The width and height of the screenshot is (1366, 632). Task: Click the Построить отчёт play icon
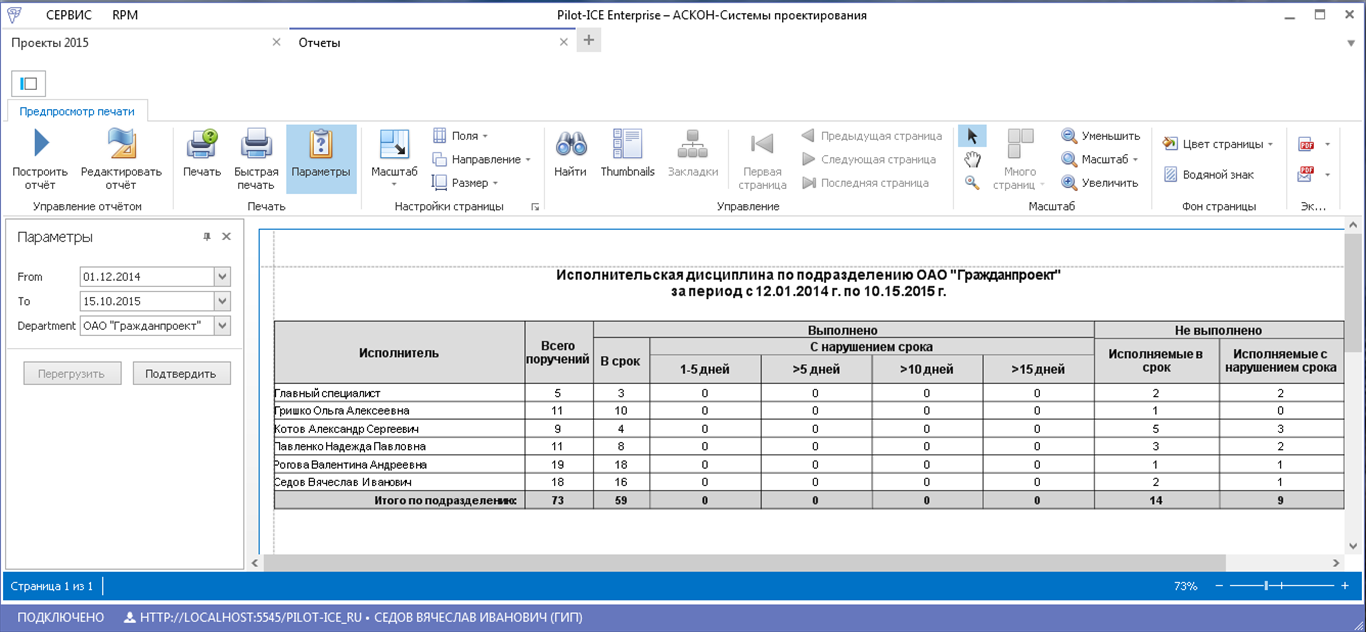[41, 145]
